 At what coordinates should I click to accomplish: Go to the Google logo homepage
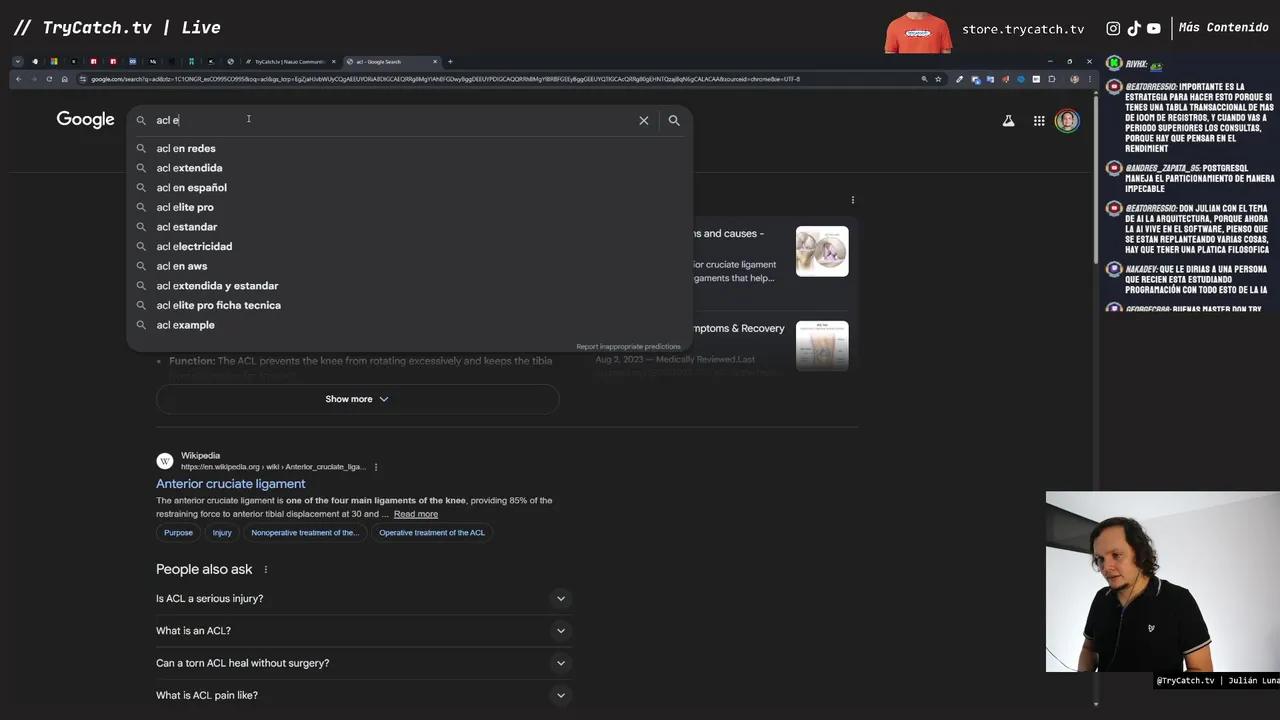coord(85,120)
